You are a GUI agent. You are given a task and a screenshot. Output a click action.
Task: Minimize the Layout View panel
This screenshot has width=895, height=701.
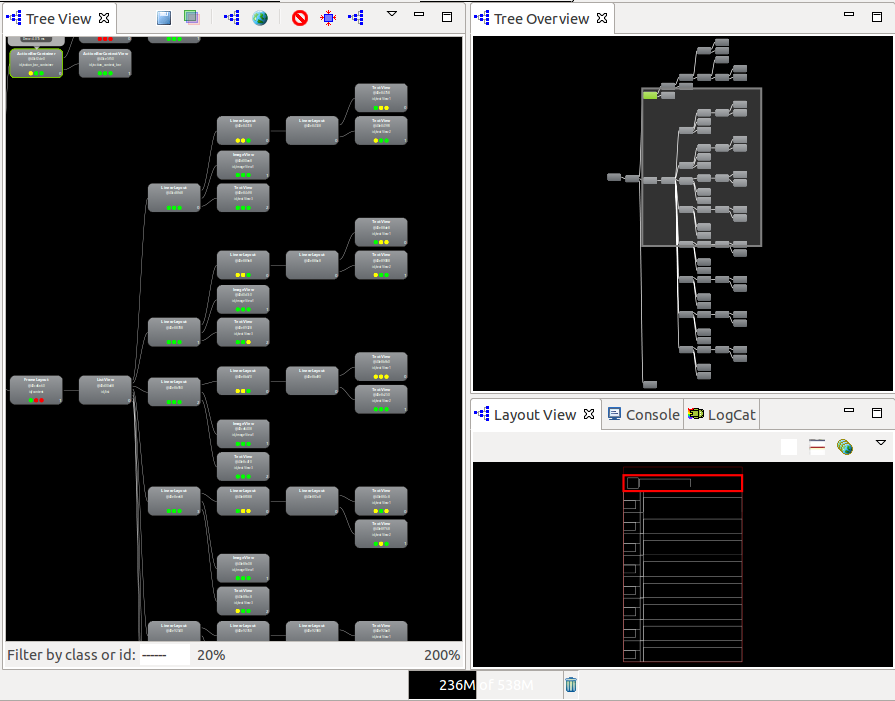(849, 410)
